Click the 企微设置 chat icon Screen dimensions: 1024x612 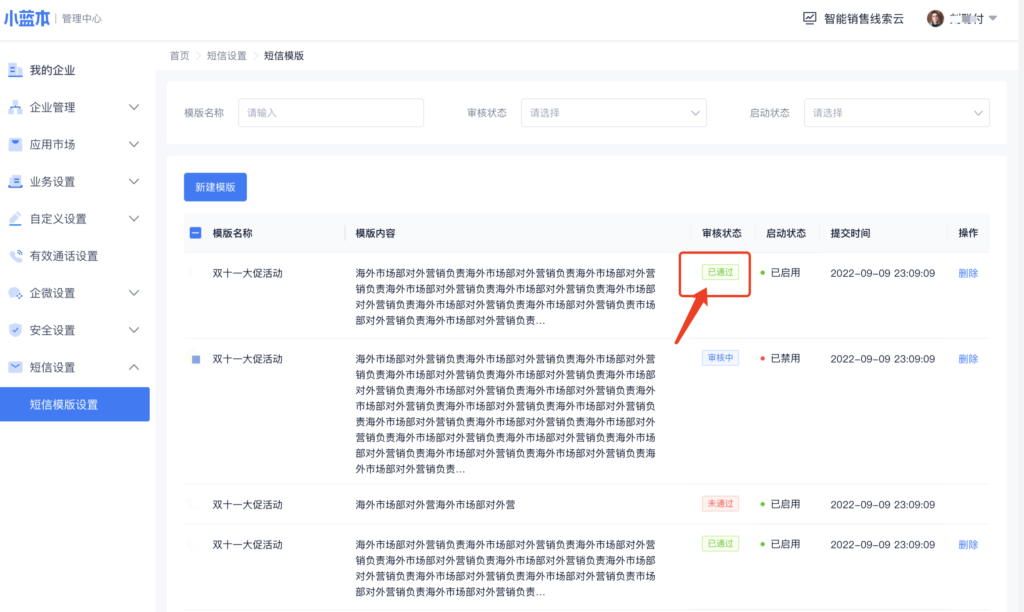point(15,293)
